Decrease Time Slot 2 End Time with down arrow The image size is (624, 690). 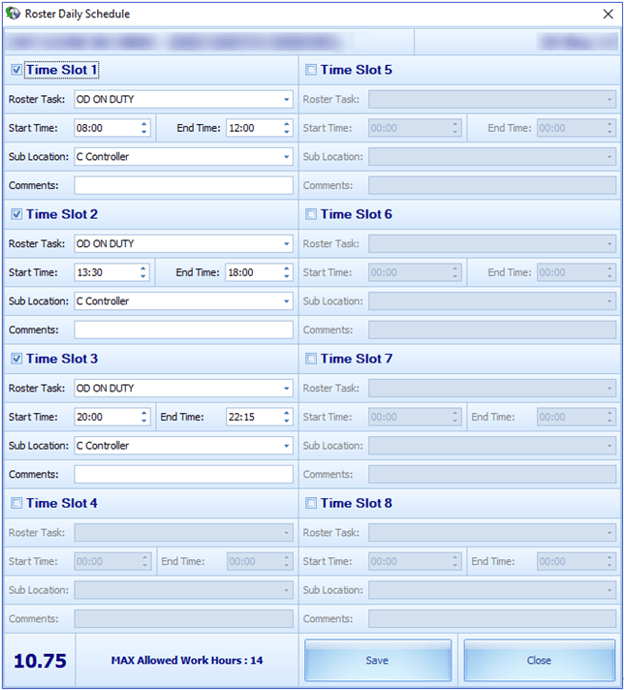click(x=286, y=276)
